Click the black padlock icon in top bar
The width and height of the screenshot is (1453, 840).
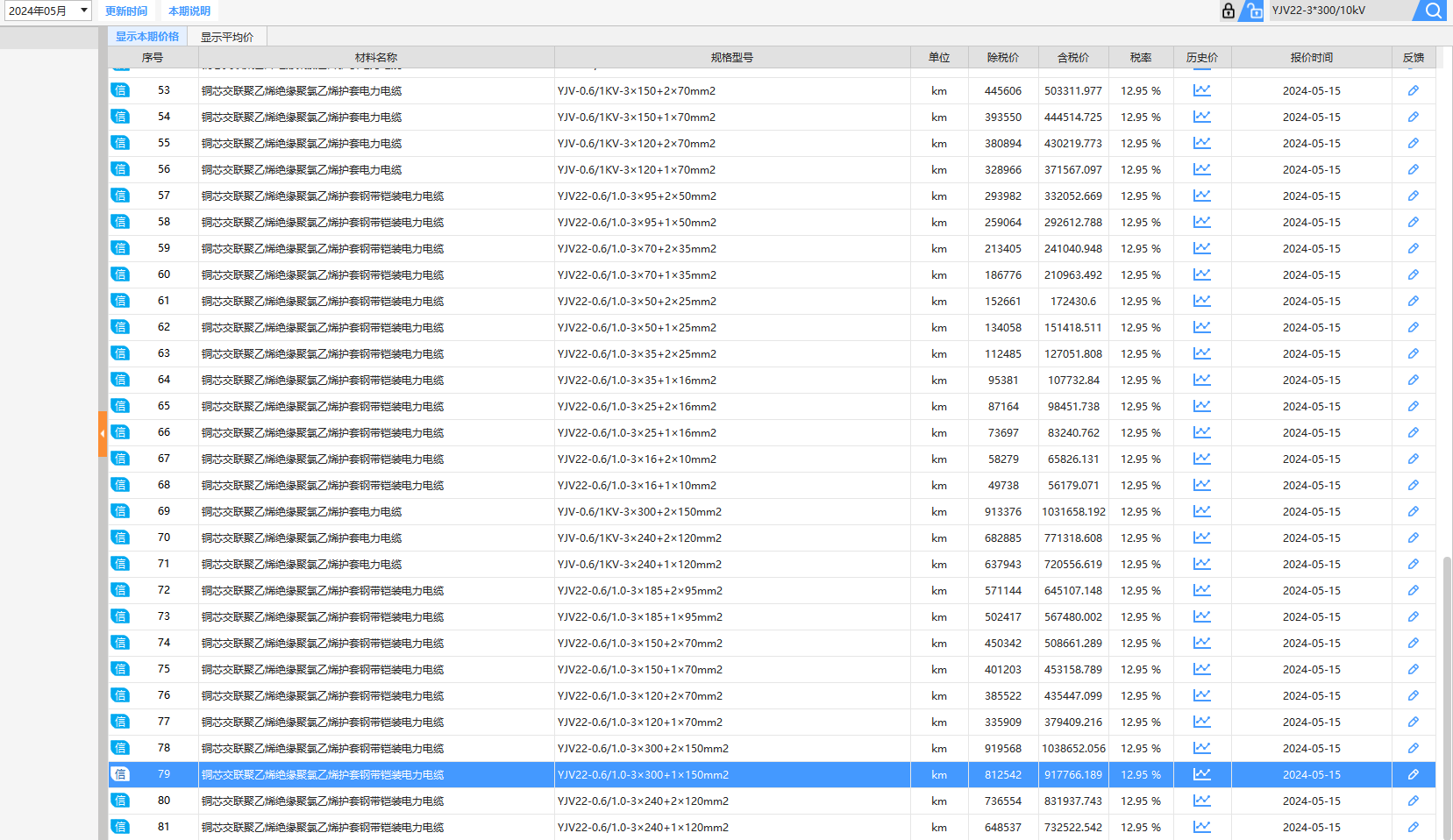[x=1228, y=11]
